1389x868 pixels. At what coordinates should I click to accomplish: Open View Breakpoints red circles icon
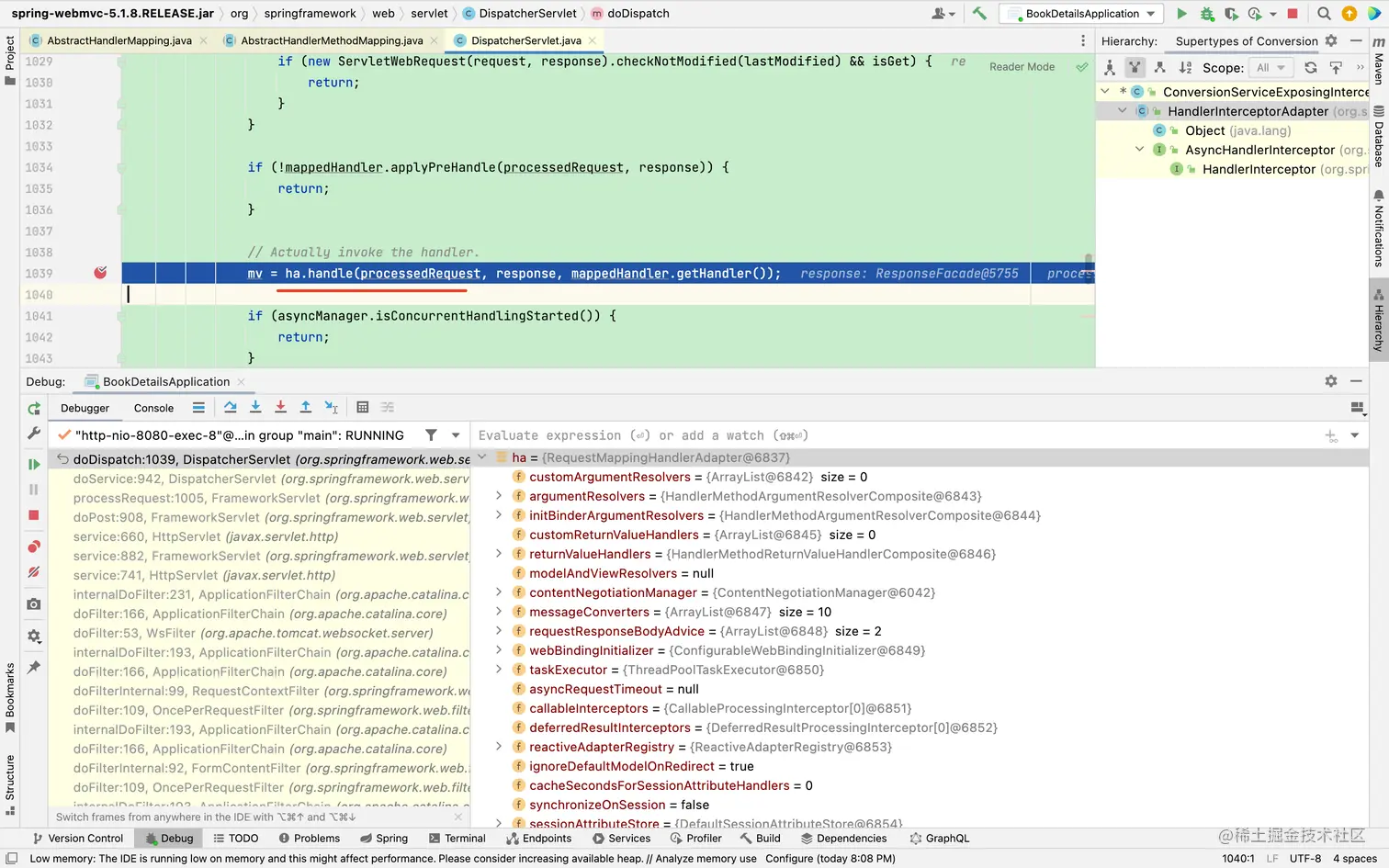pyautogui.click(x=34, y=547)
